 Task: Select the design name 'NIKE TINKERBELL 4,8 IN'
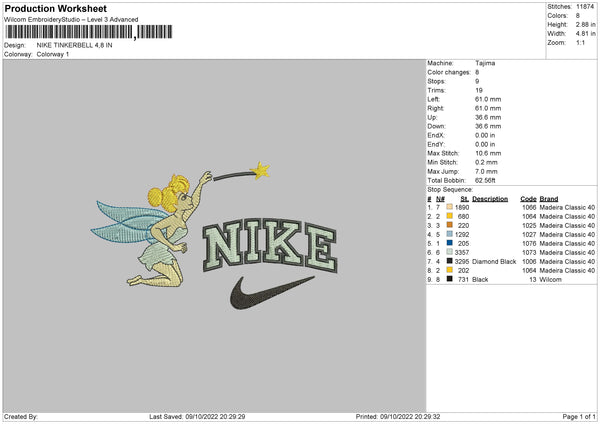tap(75, 45)
